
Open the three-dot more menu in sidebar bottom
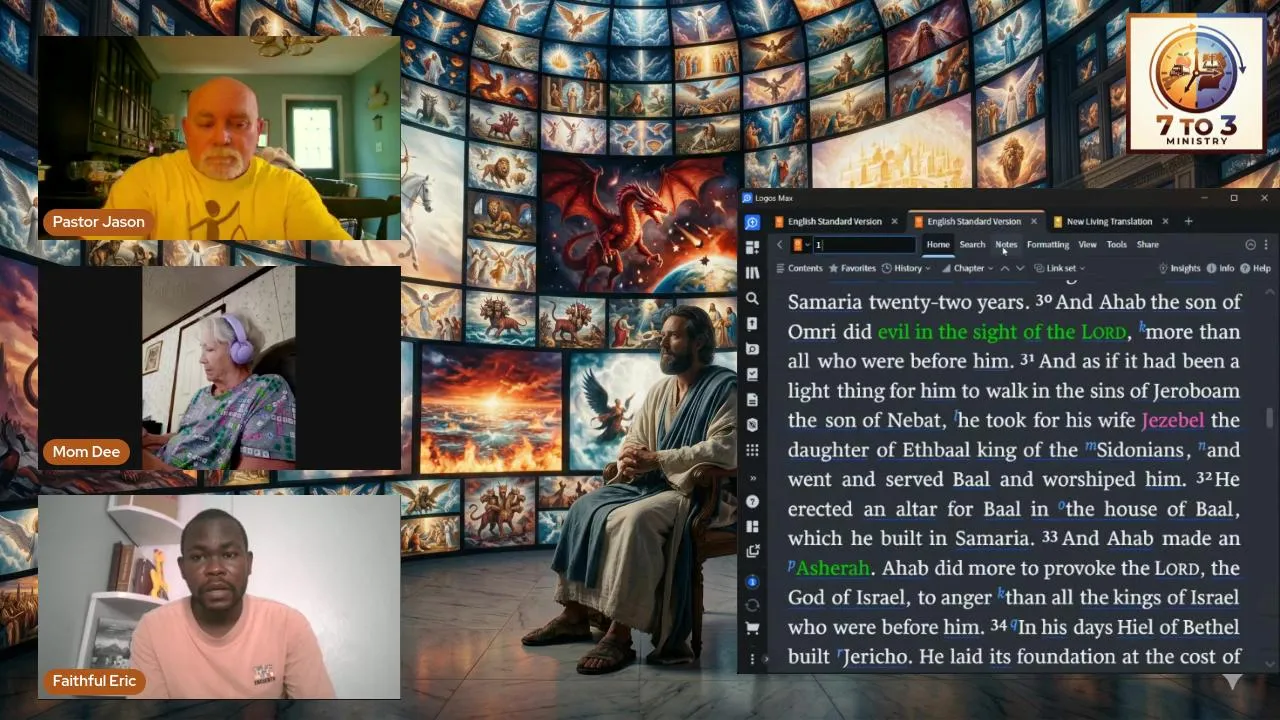752,659
